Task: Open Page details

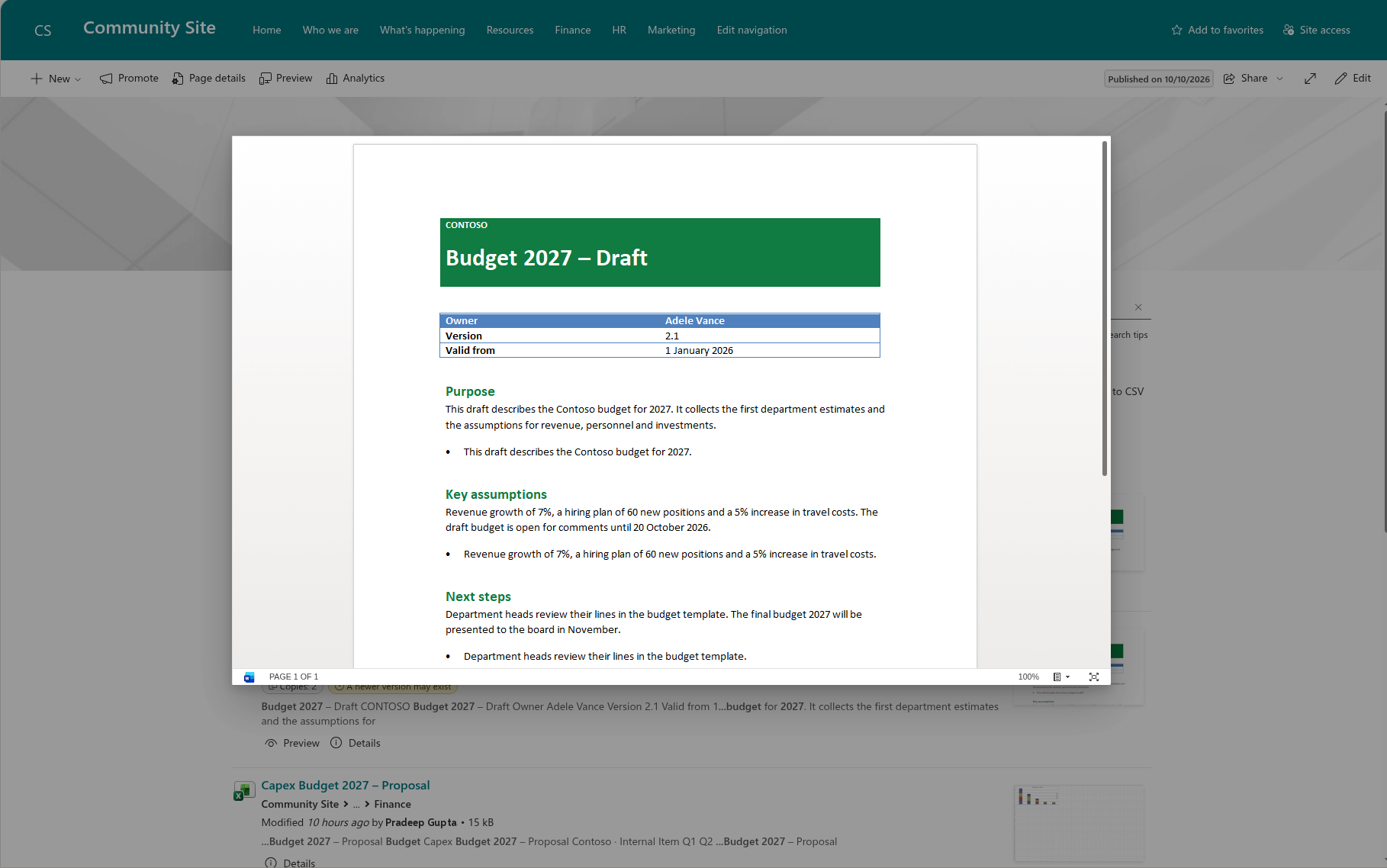Action: click(209, 79)
